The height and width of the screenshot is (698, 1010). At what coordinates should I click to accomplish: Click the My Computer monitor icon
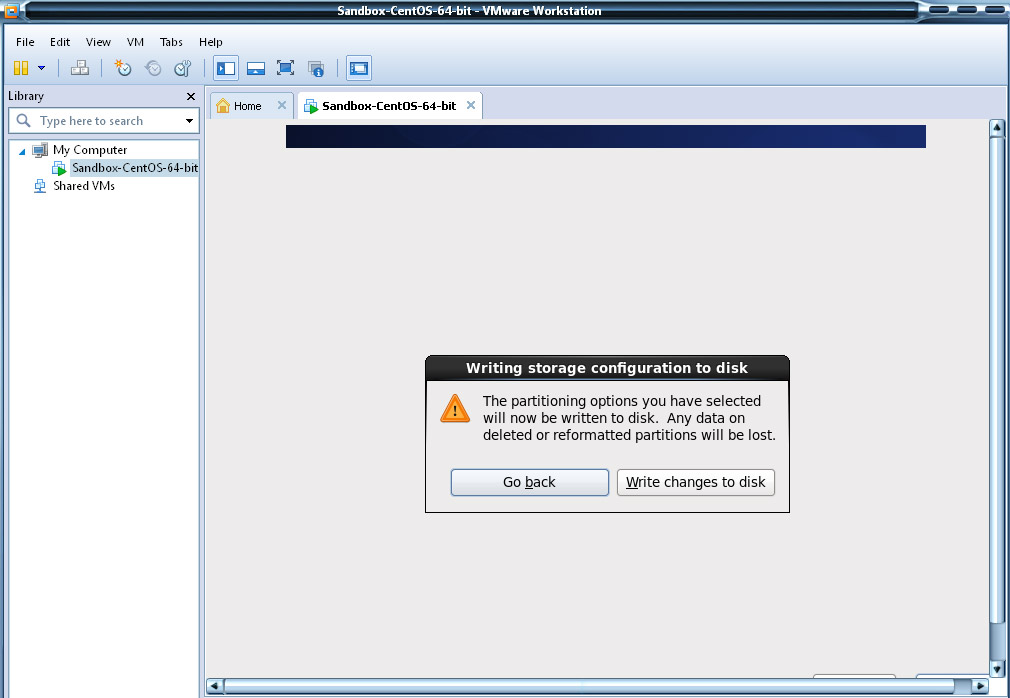pos(40,150)
